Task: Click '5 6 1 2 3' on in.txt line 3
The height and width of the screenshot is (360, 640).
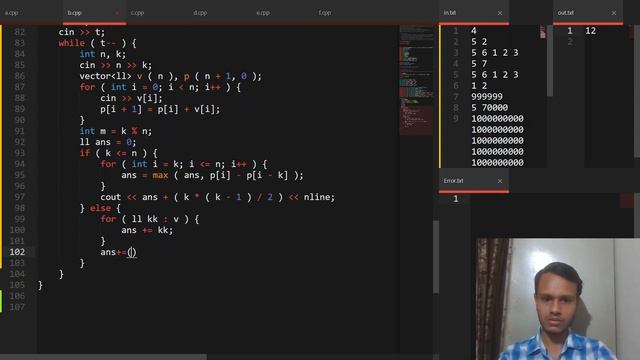Action: click(x=495, y=53)
